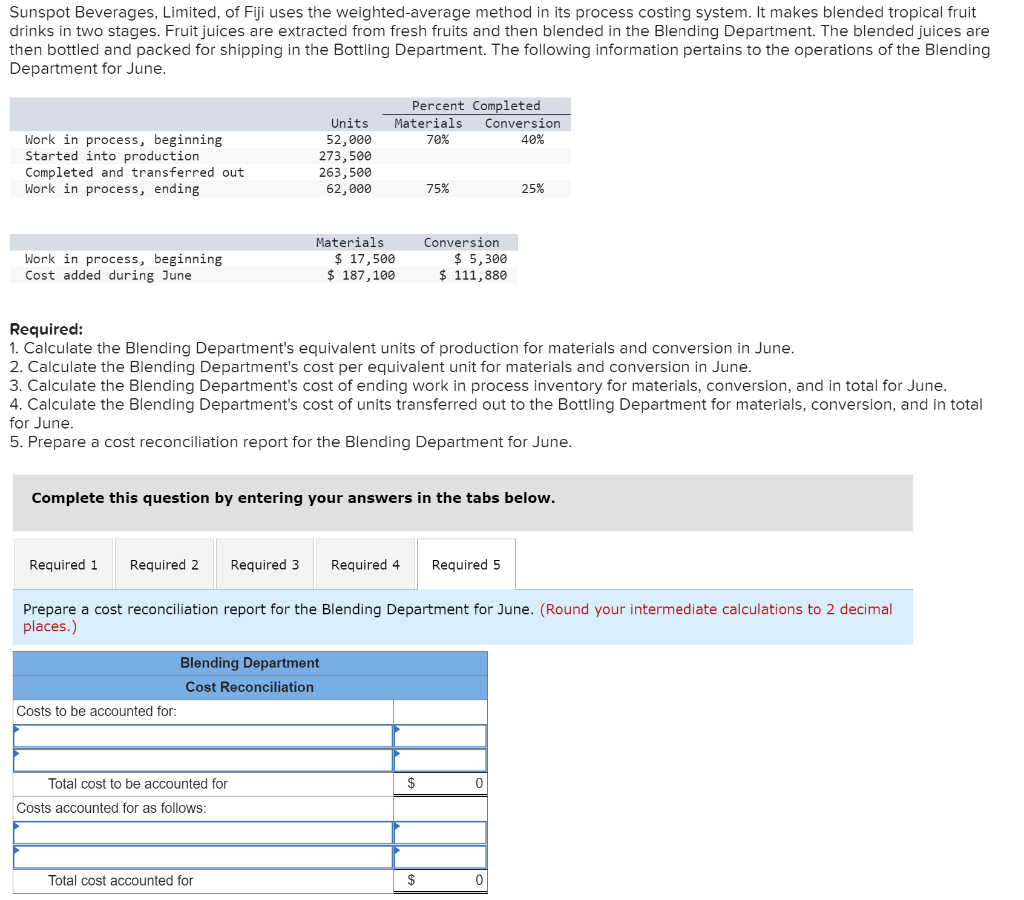Click the 'Costs accounted for as follows:' label
Screen dimensions: 1024x900
tap(112, 808)
